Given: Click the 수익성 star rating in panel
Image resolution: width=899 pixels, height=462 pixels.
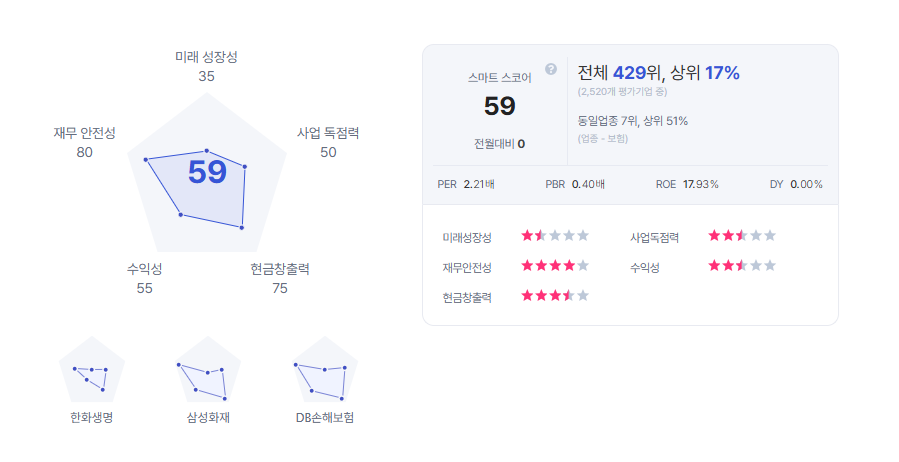Looking at the screenshot, I should coord(742,265).
